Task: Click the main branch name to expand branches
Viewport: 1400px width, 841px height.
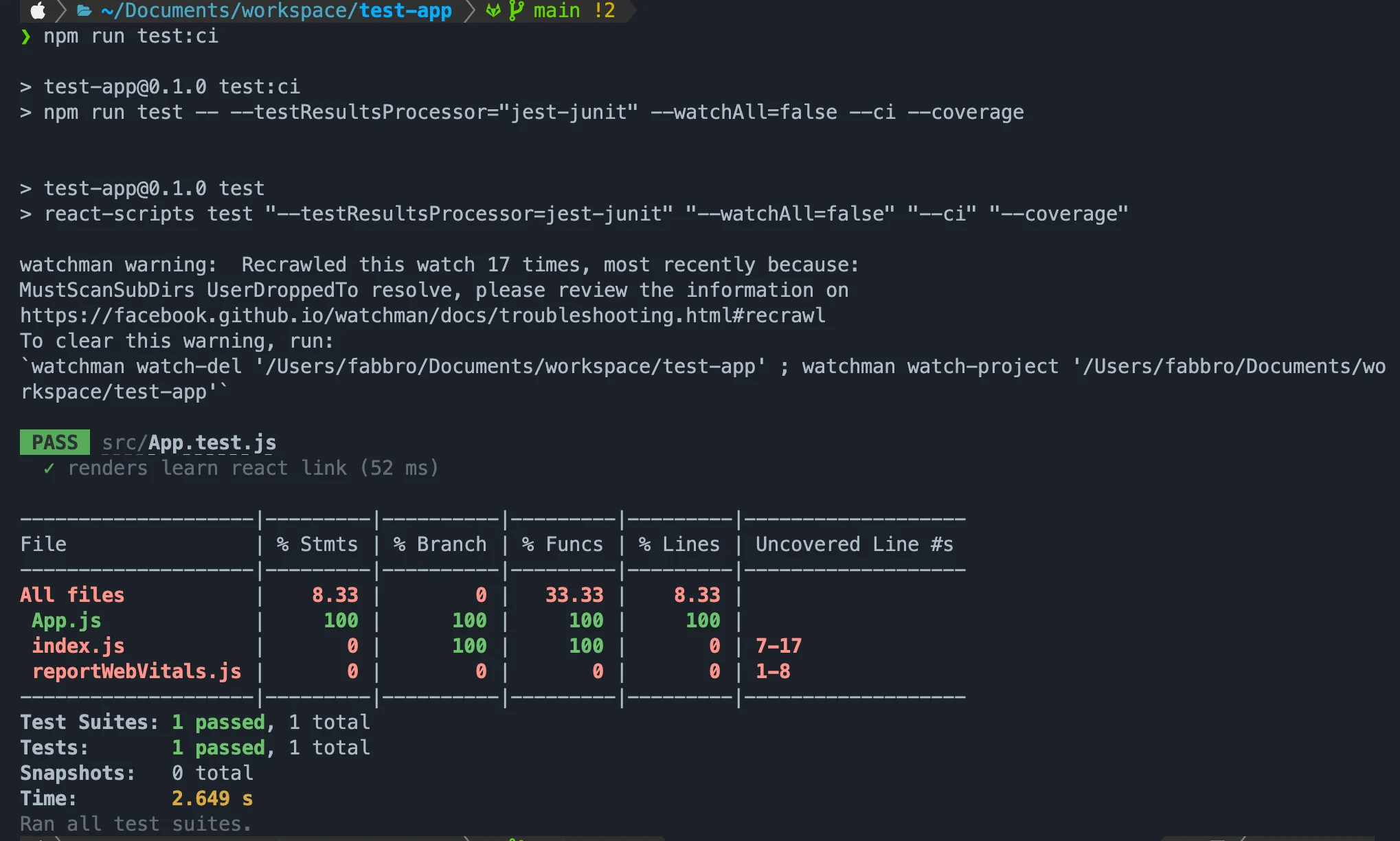Action: click(x=556, y=10)
